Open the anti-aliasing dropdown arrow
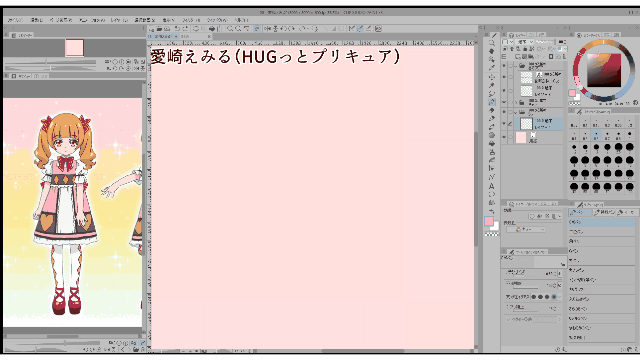This screenshot has width=640, height=360. point(559,297)
